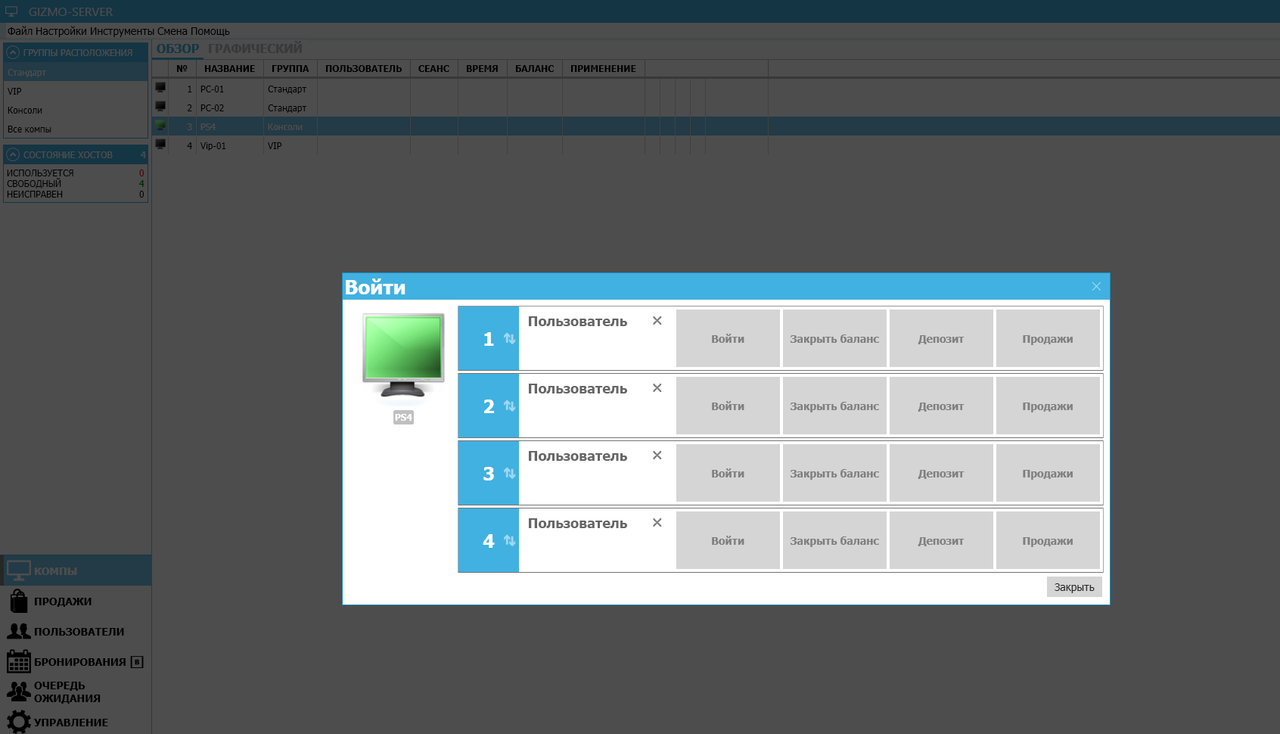Screen dimensions: 1280x734
Task: Swap user slot 1 arrows icon
Action: 509,339
